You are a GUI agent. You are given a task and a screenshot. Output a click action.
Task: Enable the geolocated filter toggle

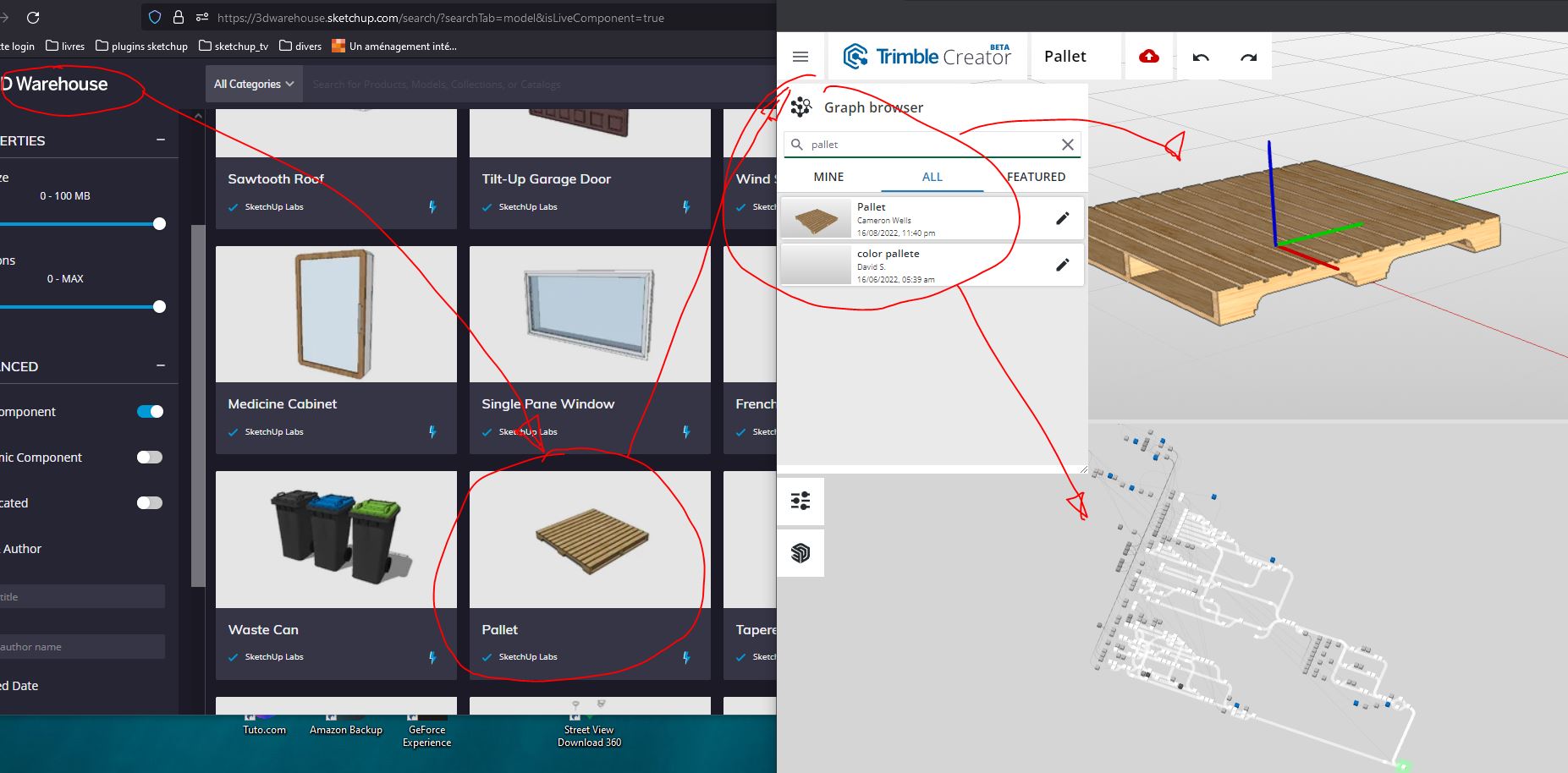click(150, 503)
